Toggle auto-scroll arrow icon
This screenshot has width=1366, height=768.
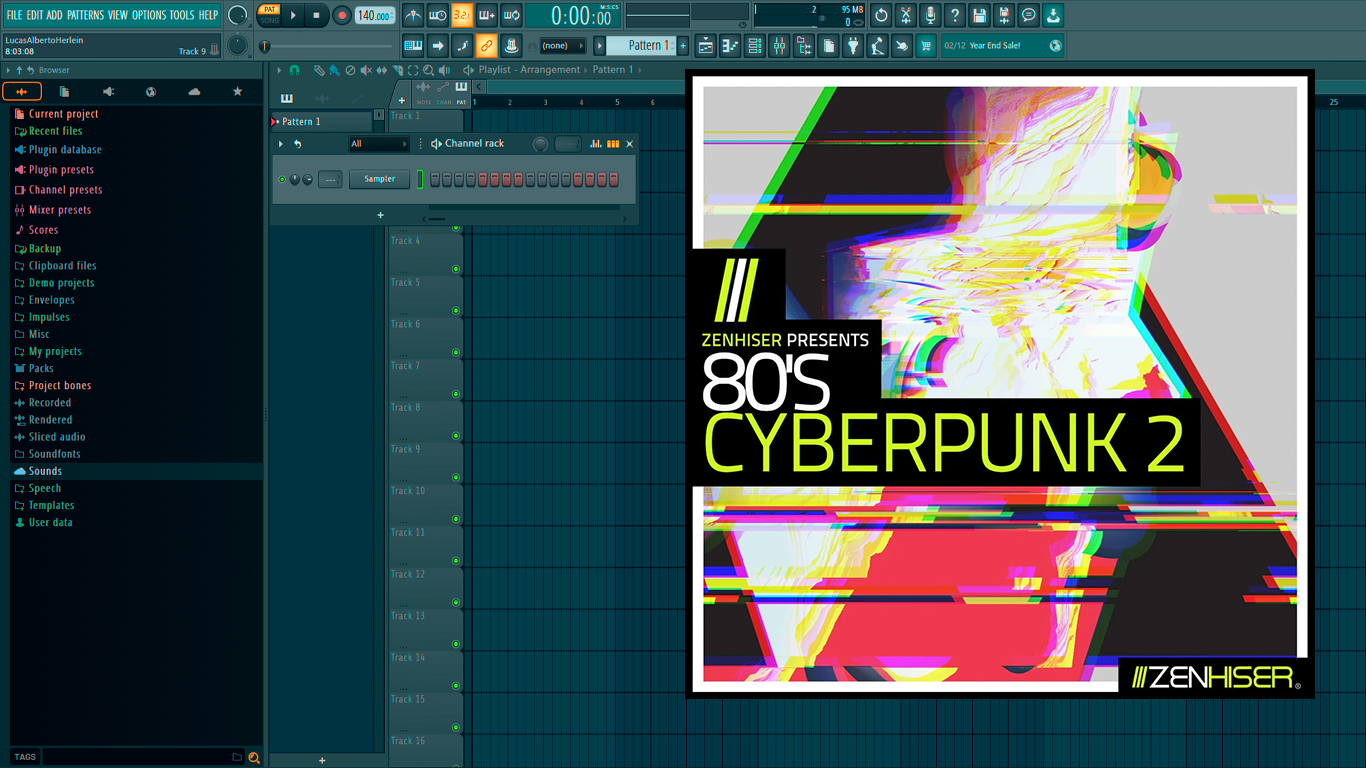(438, 45)
